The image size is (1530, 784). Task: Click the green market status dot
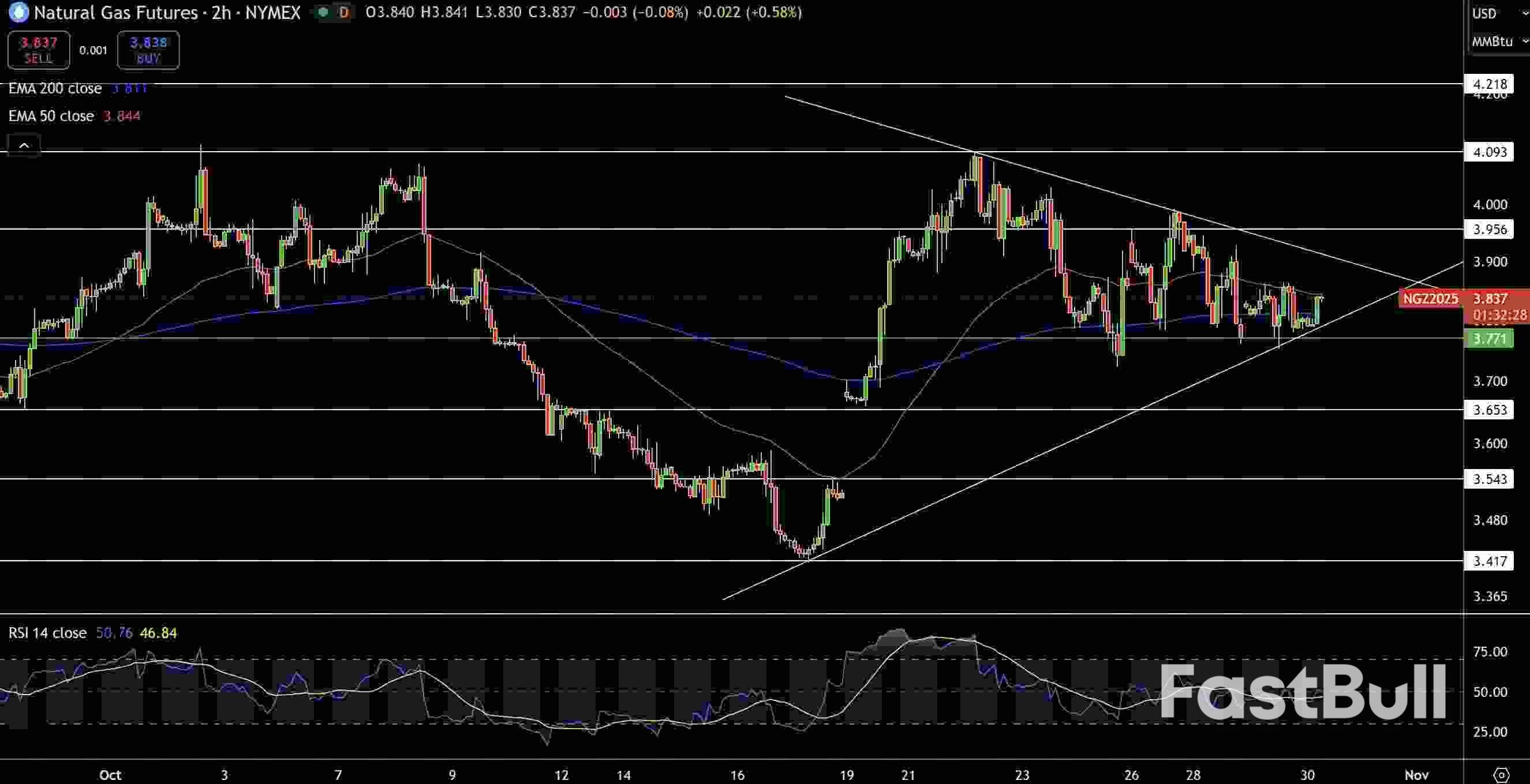click(323, 13)
